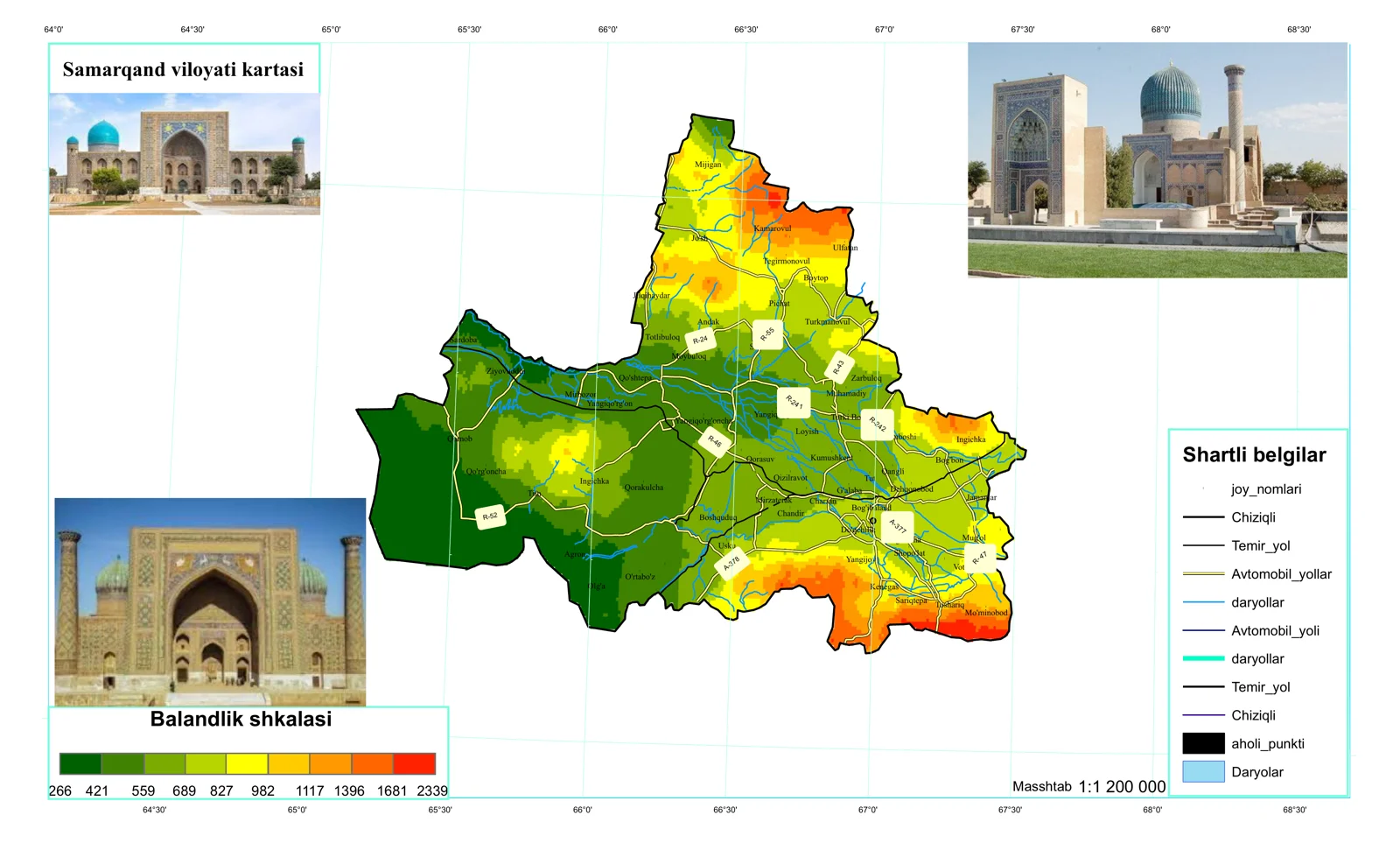Click the R-47 road marker

coord(979,558)
